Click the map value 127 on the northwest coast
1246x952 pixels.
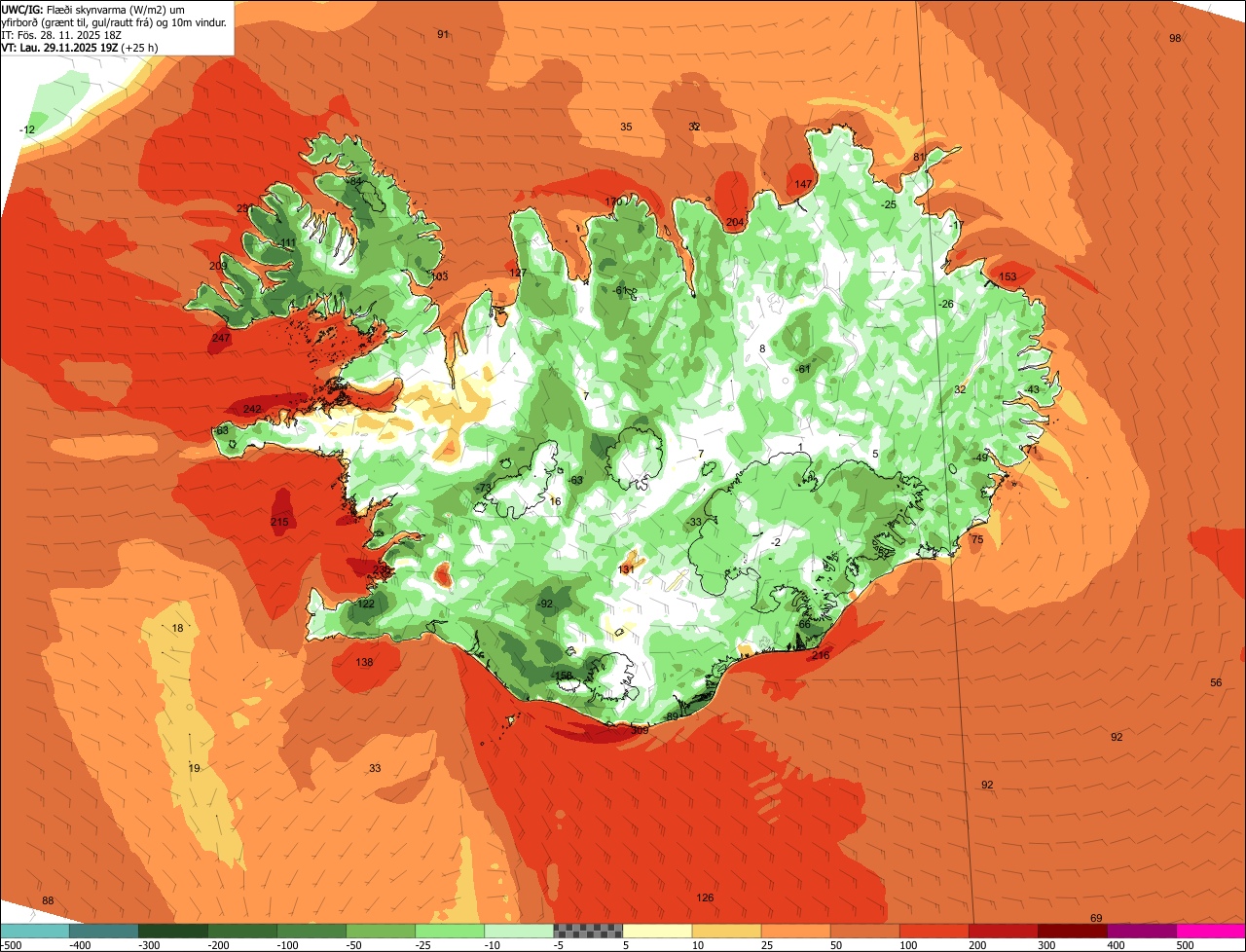point(517,273)
